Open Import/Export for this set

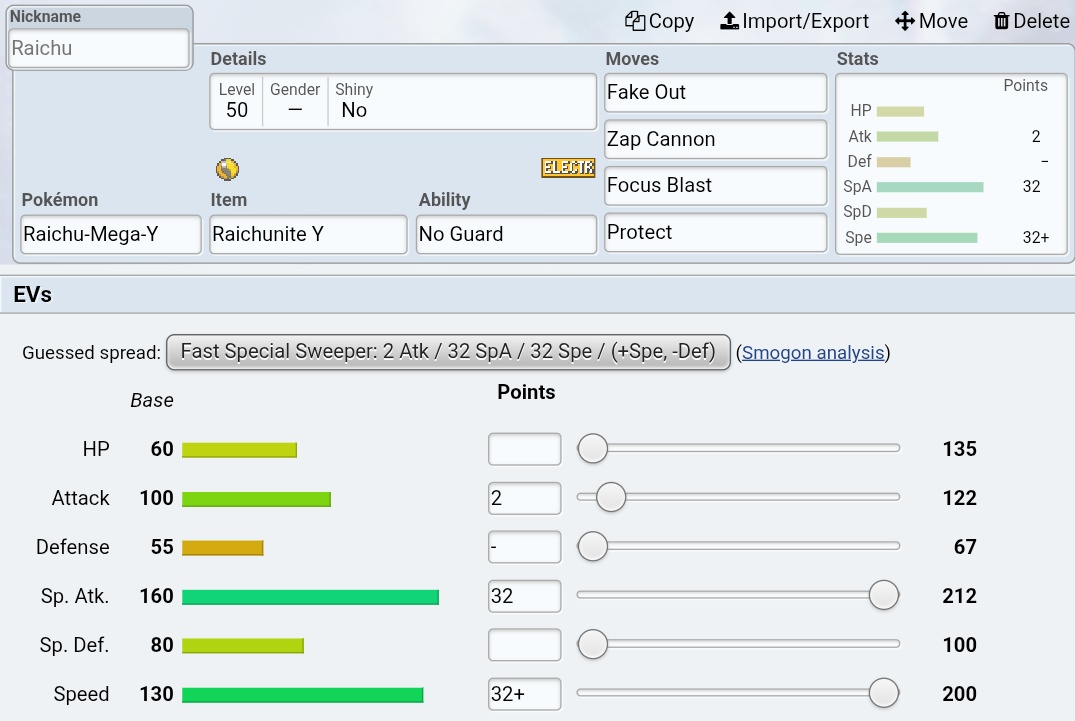pyautogui.click(x=794, y=21)
